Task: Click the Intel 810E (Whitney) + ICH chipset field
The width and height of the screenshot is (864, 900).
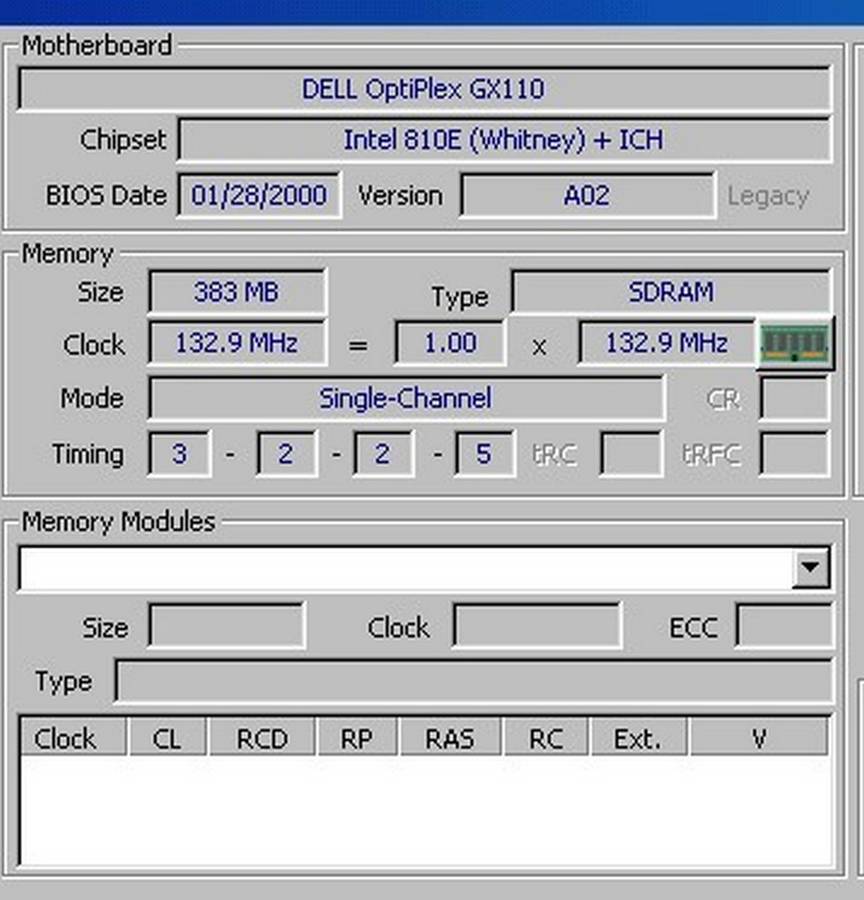Action: coord(503,140)
